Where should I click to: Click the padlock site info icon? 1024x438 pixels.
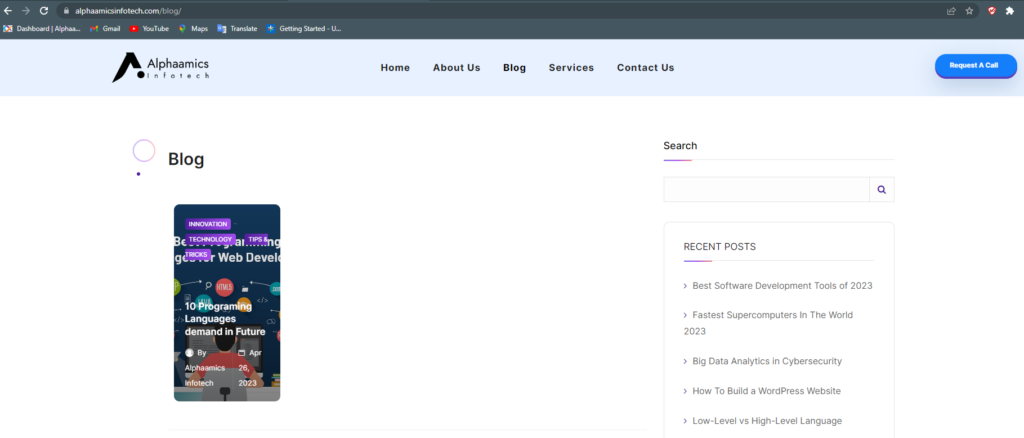tap(67, 11)
